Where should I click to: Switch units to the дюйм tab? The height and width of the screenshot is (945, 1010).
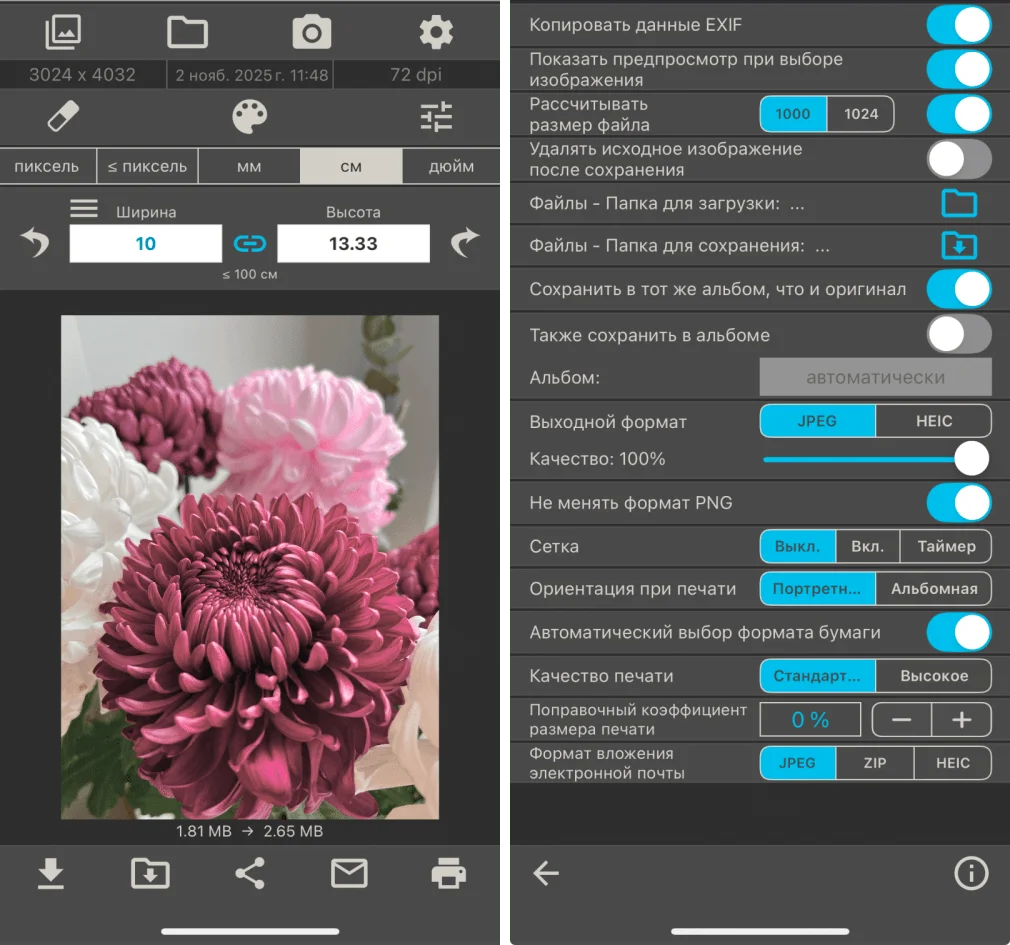[451, 166]
